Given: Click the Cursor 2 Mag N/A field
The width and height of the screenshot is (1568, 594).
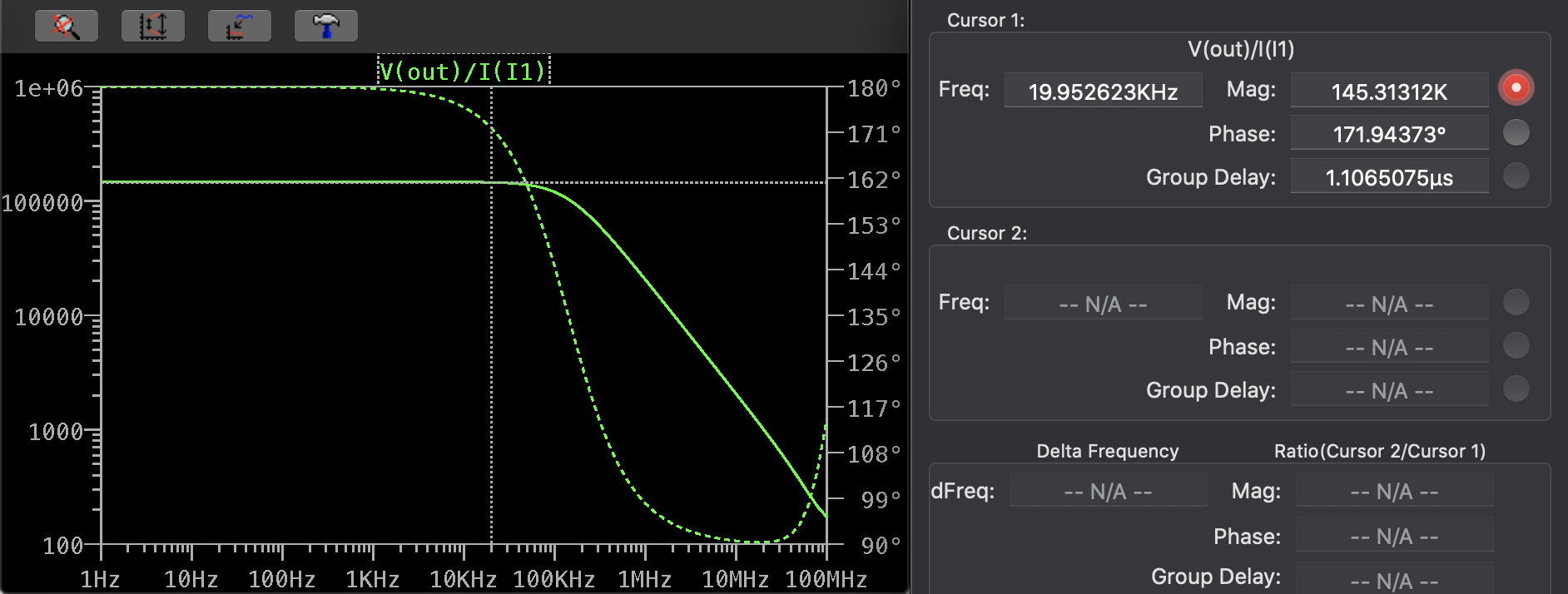Looking at the screenshot, I should 1390,303.
